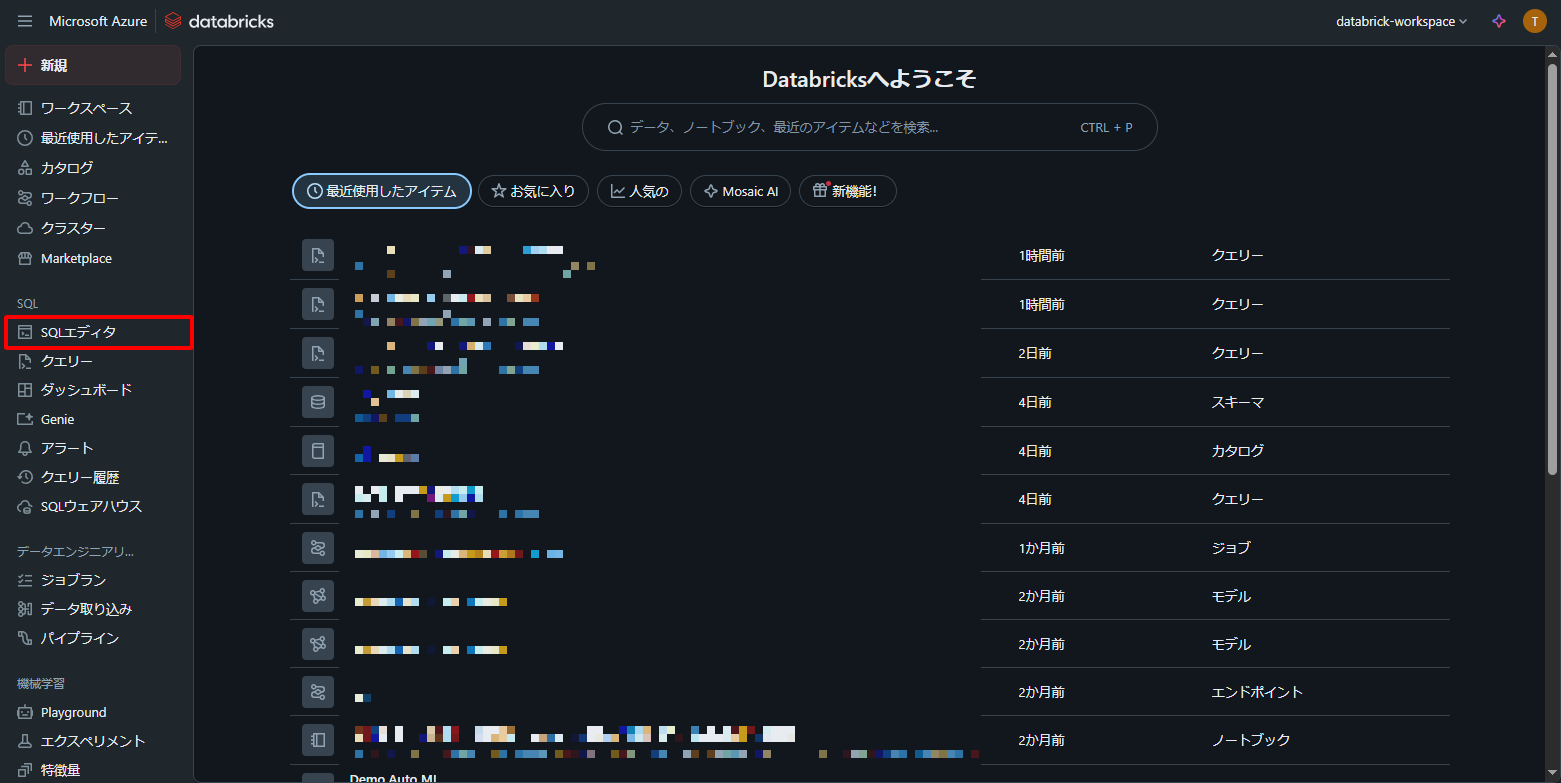Viewport: 1561px width, 783px height.
Task: Open the スキーマ item from 4日前
Action: pyautogui.click(x=869, y=402)
